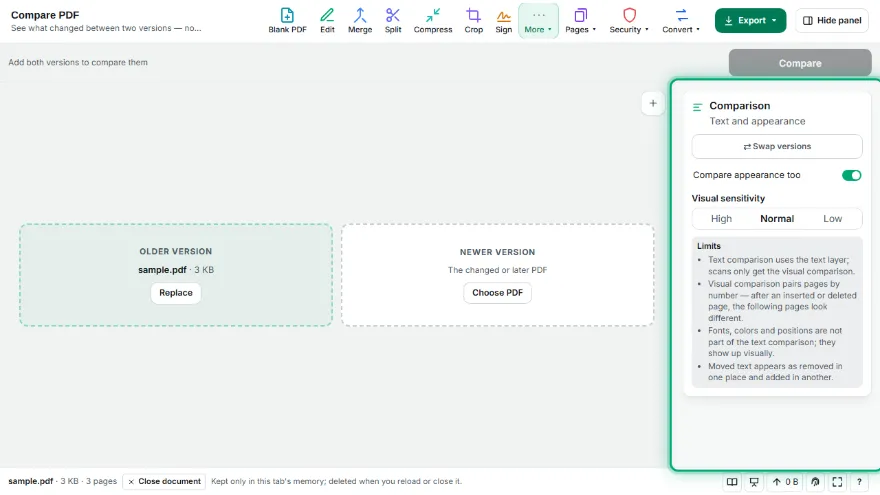The height and width of the screenshot is (495, 880).
Task: Close document sample.pdf
Action: click(164, 482)
